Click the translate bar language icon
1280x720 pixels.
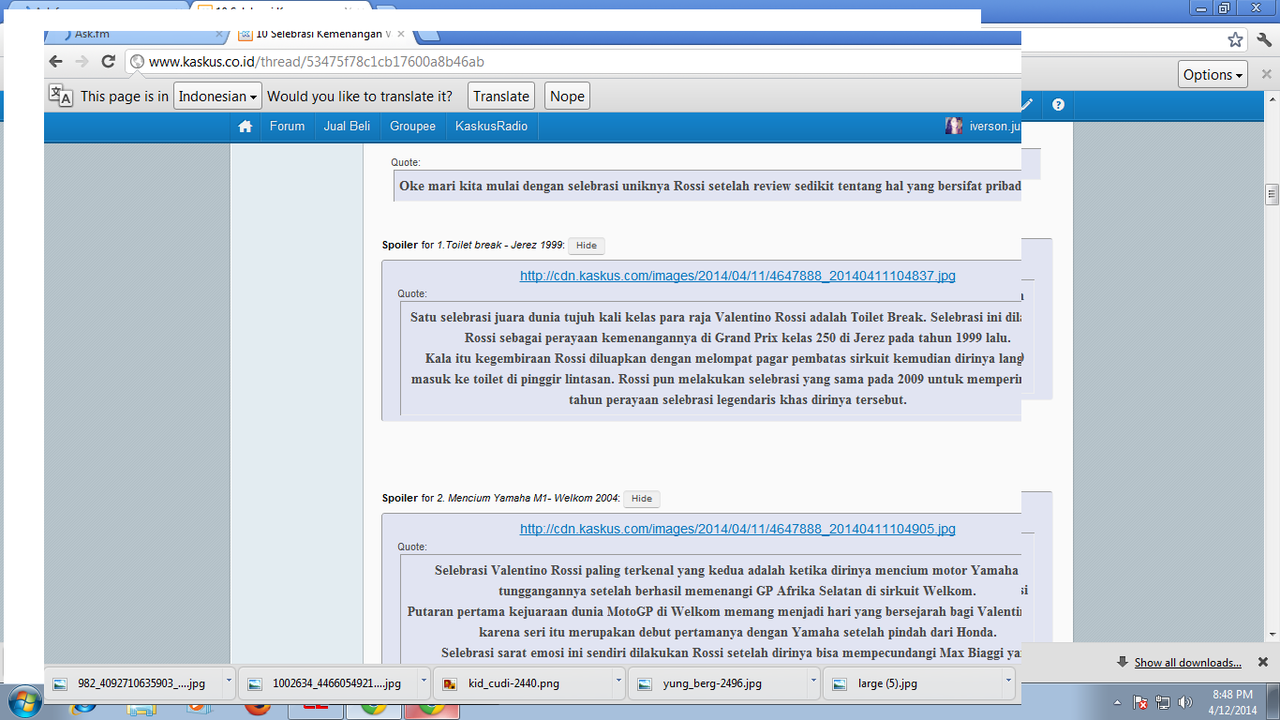(x=61, y=96)
